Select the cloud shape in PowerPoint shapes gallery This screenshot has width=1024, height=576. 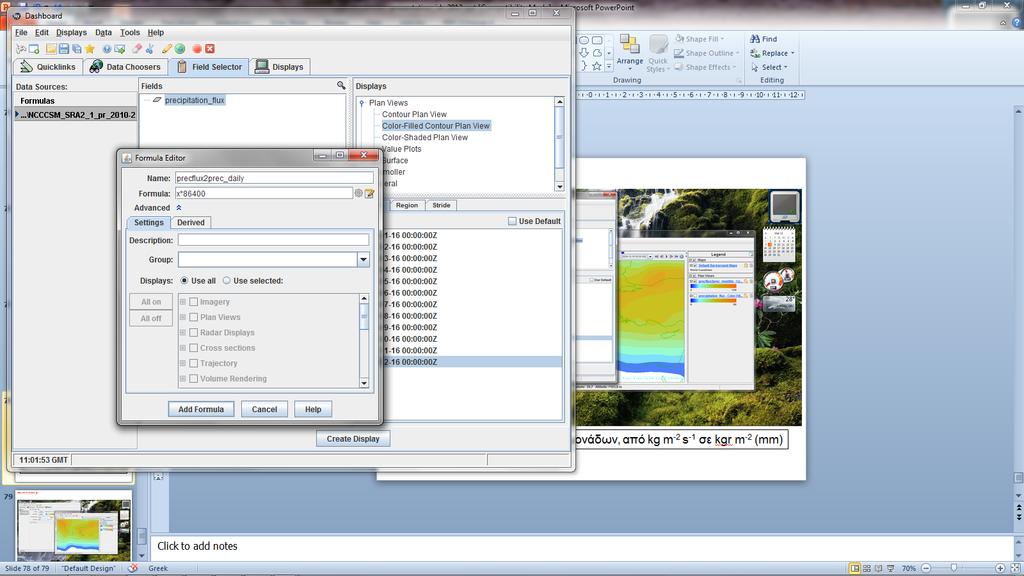pyautogui.click(x=597, y=54)
